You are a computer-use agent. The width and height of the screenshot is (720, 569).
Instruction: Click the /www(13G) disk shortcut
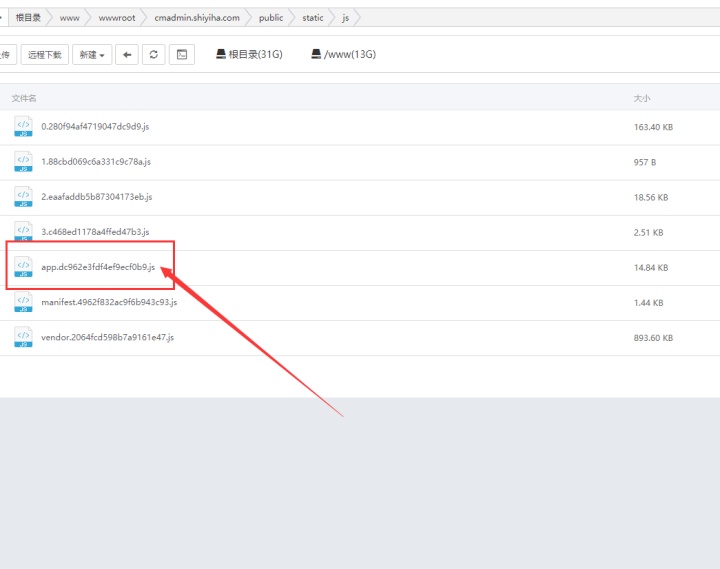(x=343, y=54)
